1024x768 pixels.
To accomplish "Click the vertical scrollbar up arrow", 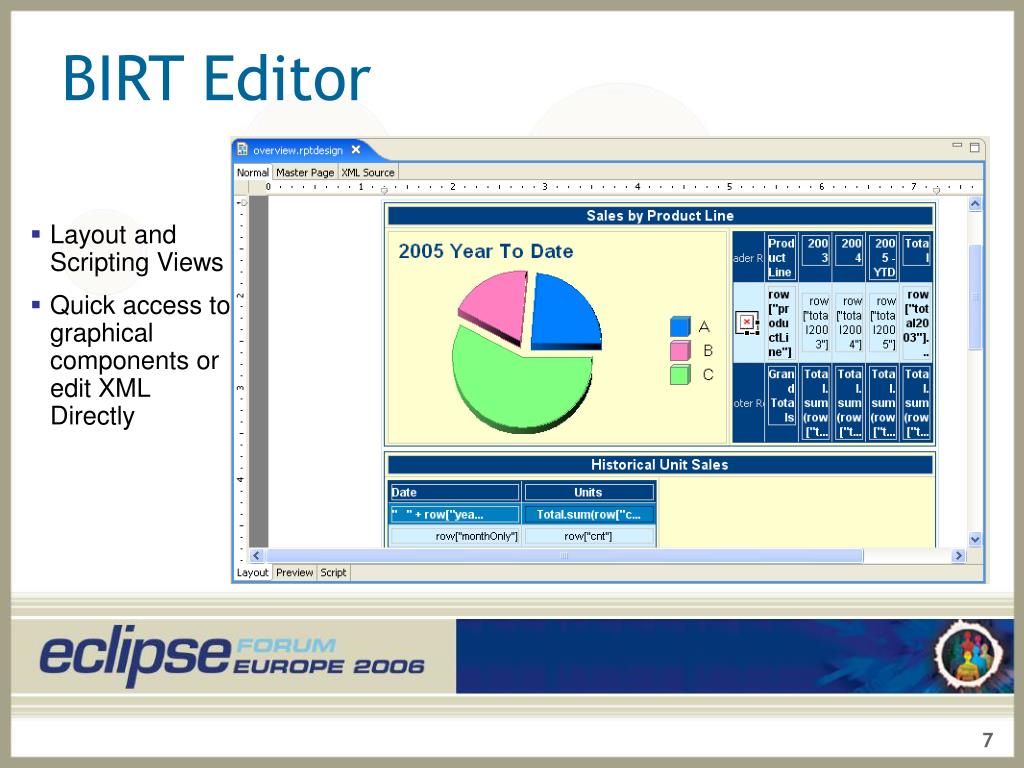I will click(975, 204).
